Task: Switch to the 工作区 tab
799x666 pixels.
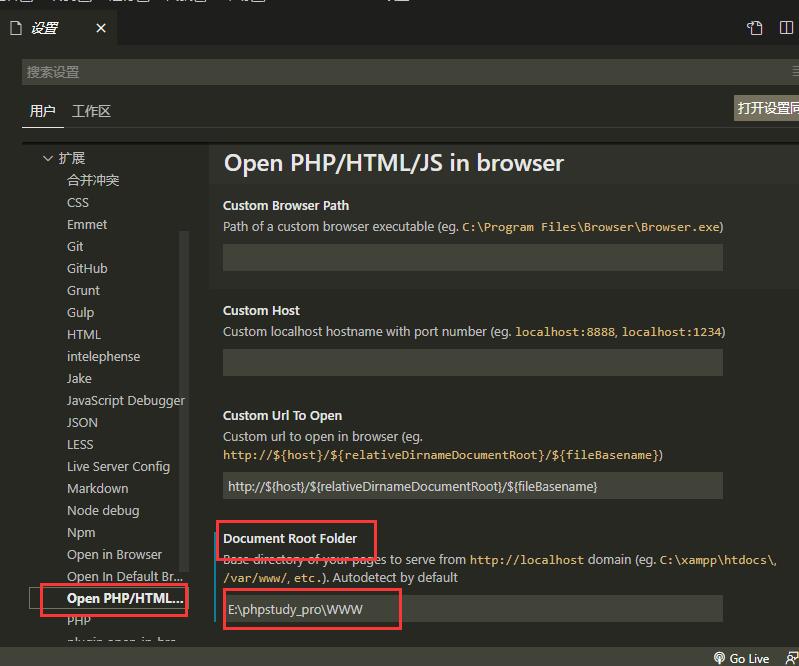Action: (x=91, y=111)
